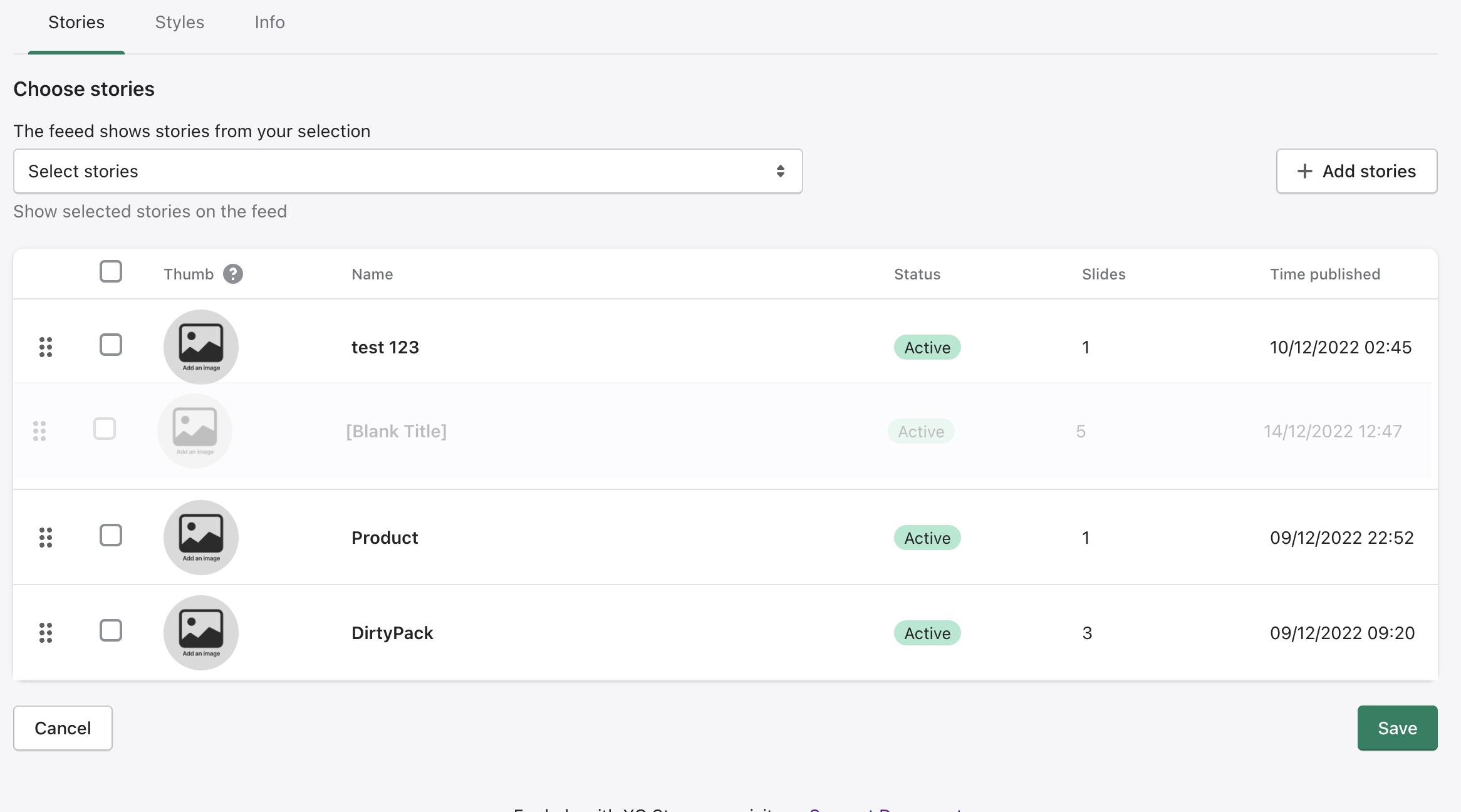Viewport: 1461px width, 812px height.
Task: Toggle the select-all checkbox in table header
Action: (111, 272)
